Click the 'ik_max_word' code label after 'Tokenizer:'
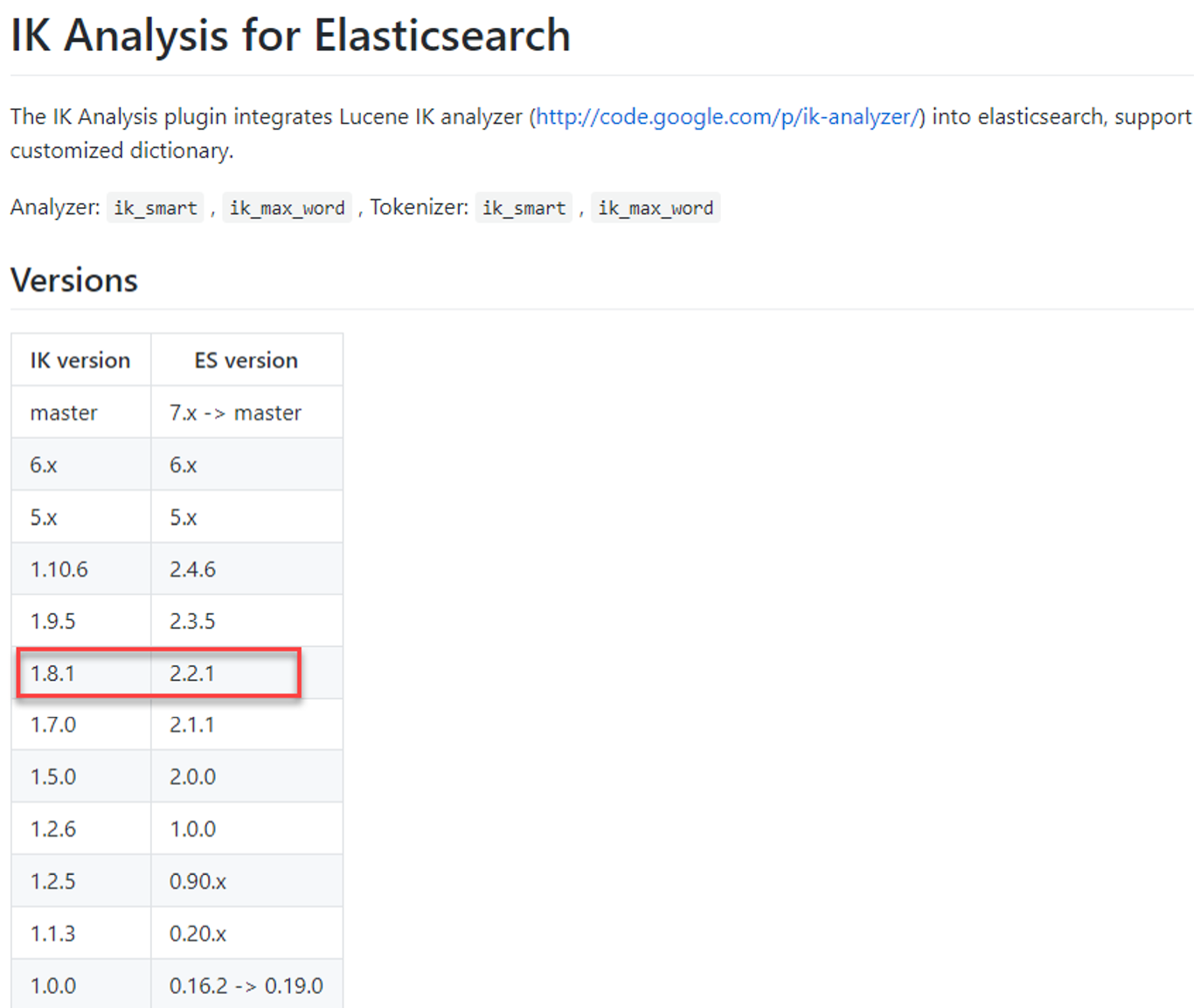Screen dimensions: 1200x1008 (x=655, y=208)
